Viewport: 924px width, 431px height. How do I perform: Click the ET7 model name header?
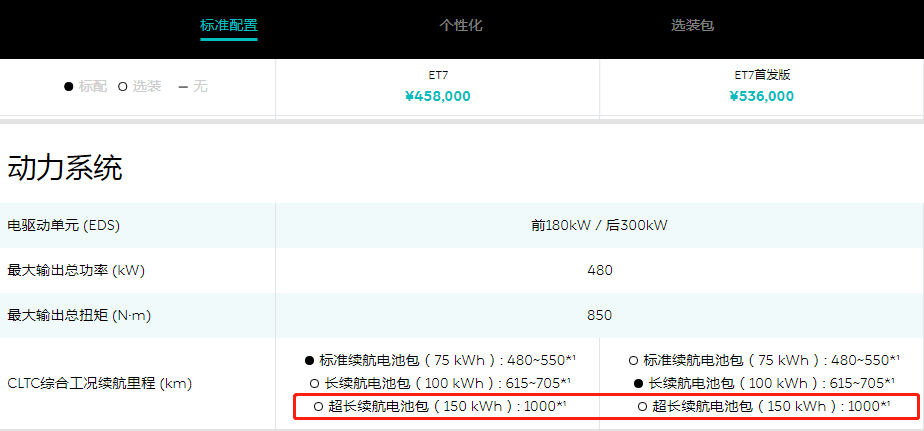[x=438, y=75]
